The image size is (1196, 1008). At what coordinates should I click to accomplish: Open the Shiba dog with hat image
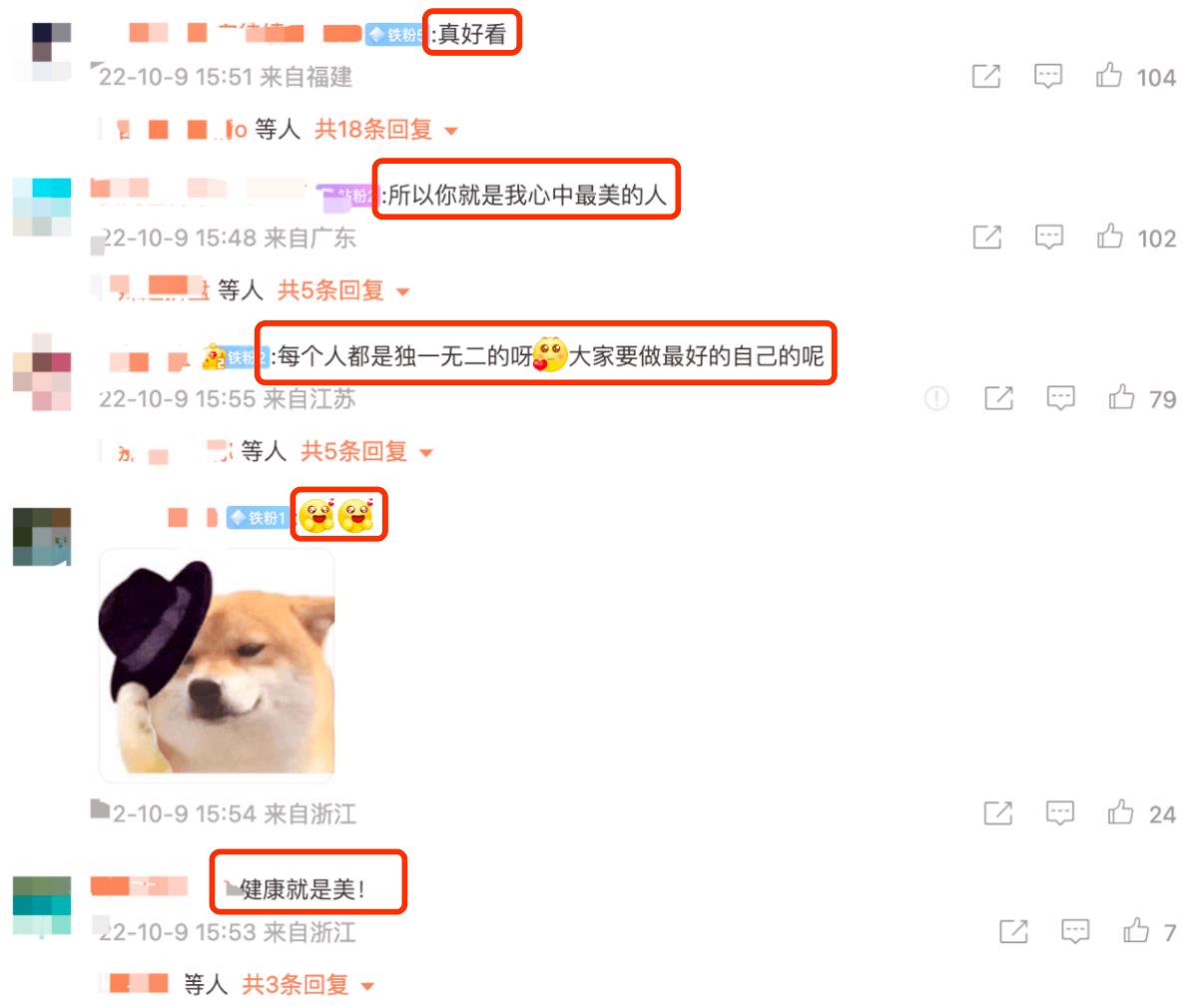pyautogui.click(x=218, y=665)
